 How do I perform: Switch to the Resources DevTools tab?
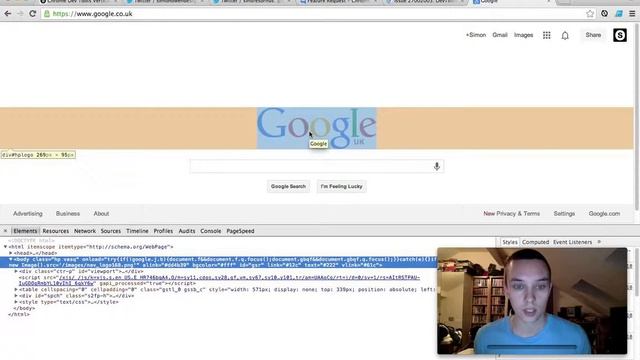coord(56,231)
